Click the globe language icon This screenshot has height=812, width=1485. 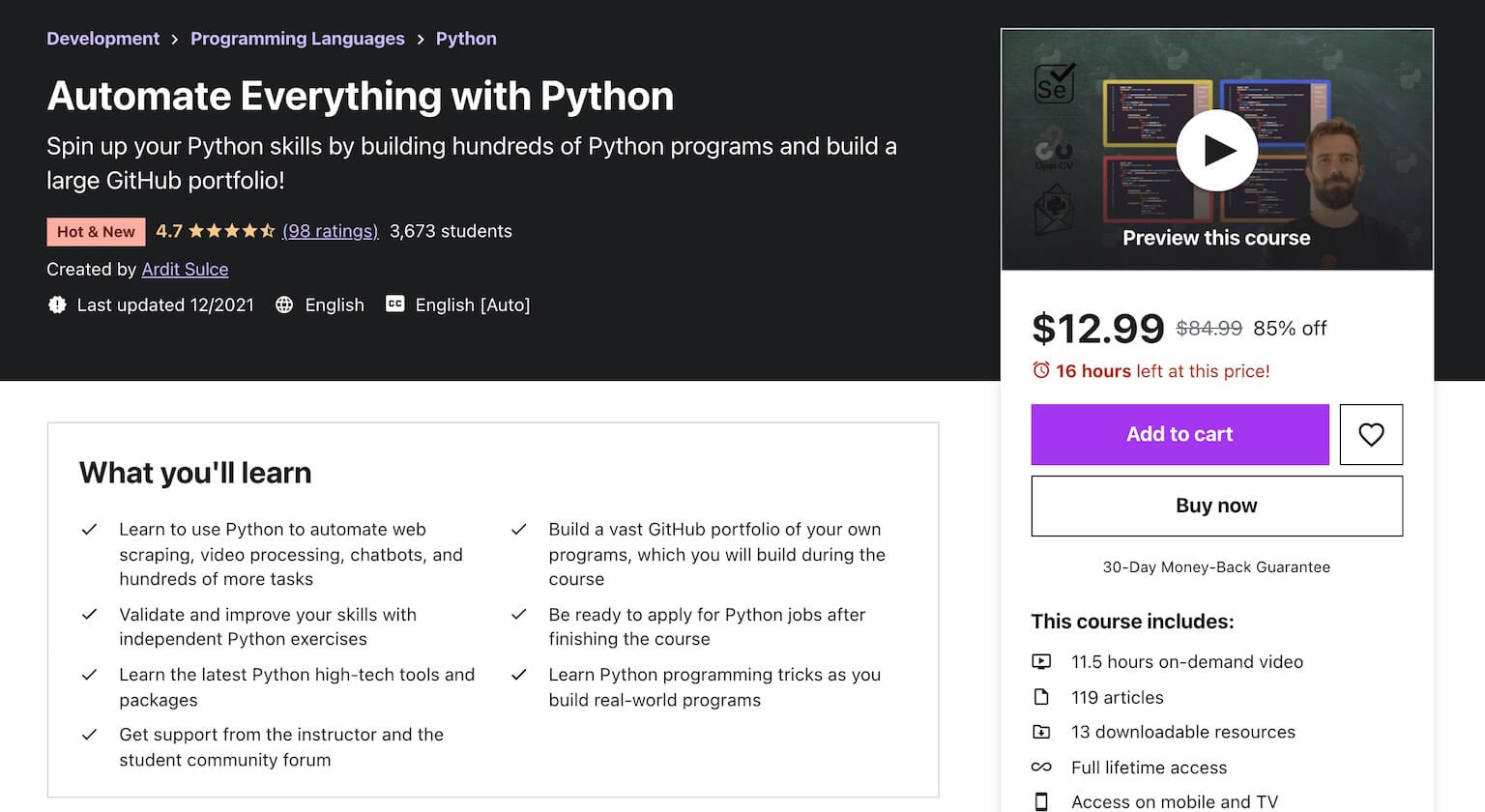pyautogui.click(x=284, y=304)
